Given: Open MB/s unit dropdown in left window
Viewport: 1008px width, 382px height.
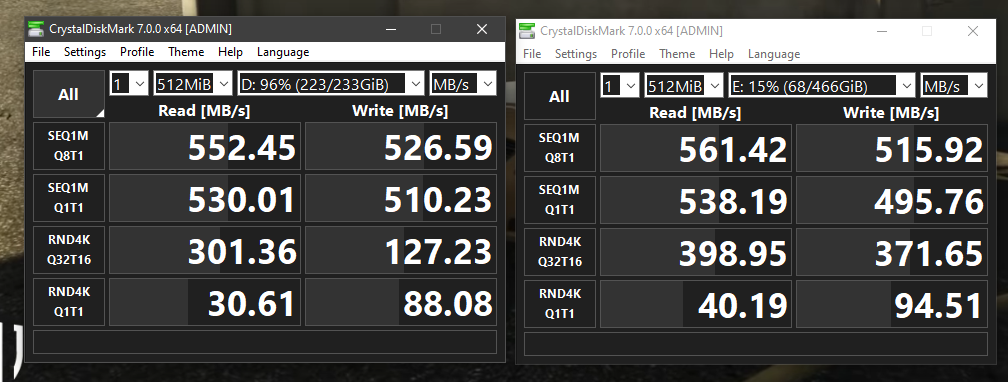Looking at the screenshot, I should click(463, 84).
